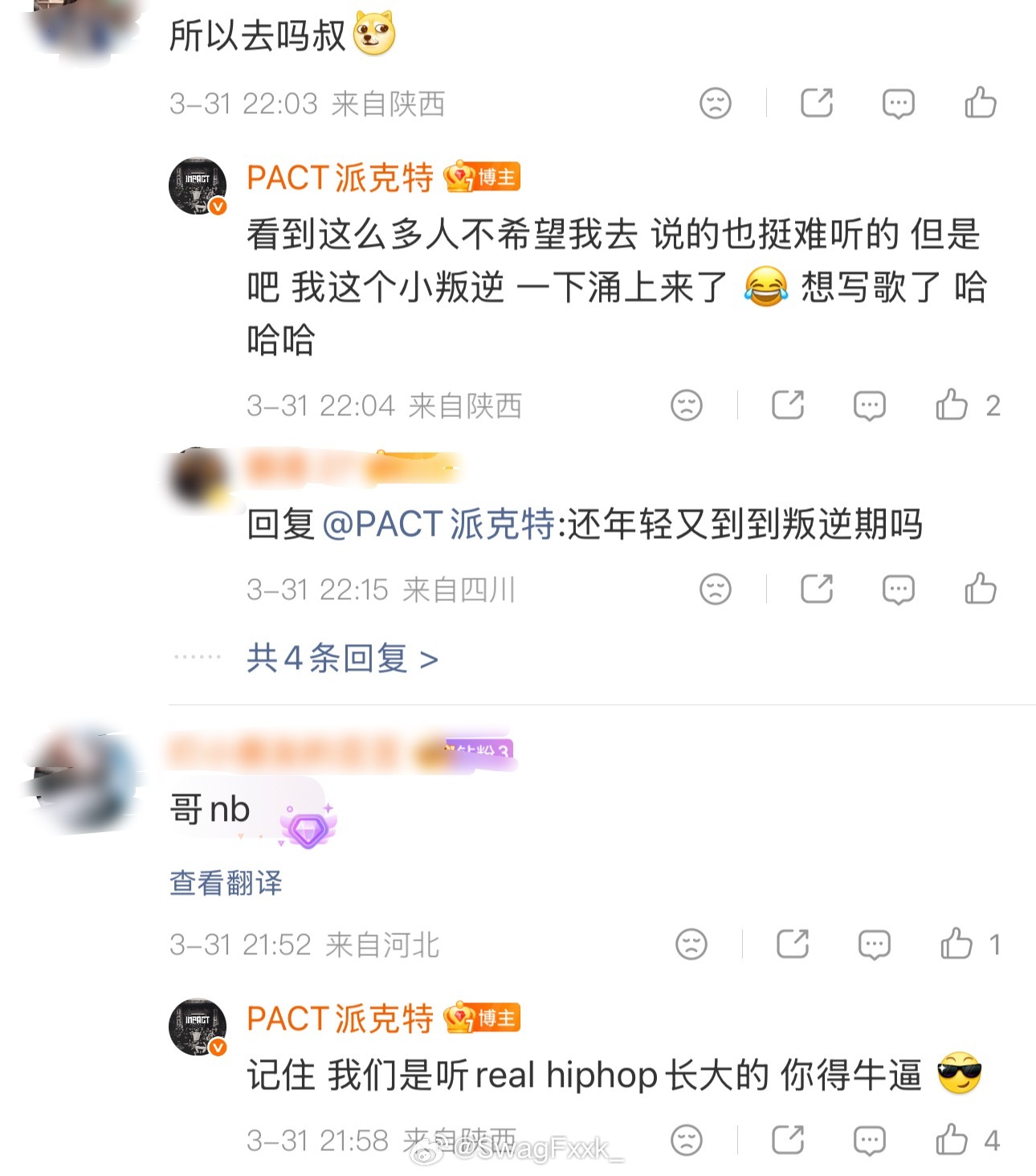Like the 22:15 Sichuan reply
Image resolution: width=1036 pixels, height=1176 pixels.
981,588
